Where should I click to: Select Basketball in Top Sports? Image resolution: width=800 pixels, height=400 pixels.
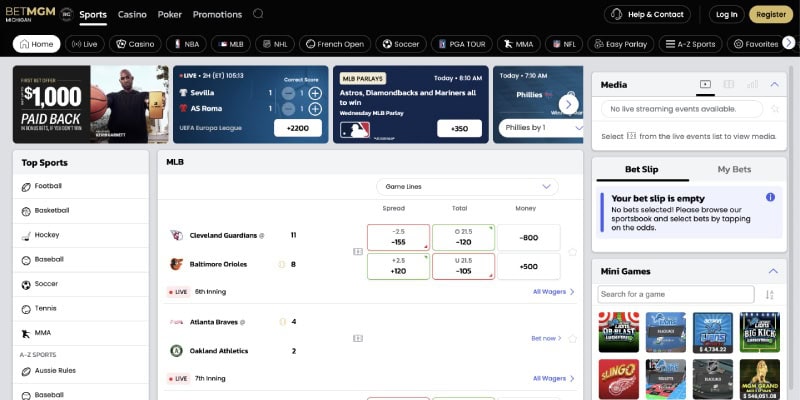pos(81,211)
